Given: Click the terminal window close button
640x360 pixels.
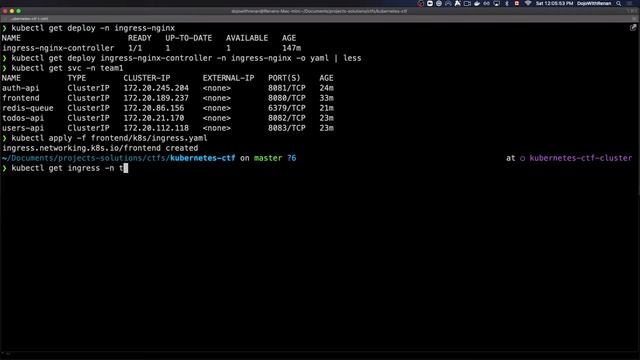Looking at the screenshot, I should (5, 11).
